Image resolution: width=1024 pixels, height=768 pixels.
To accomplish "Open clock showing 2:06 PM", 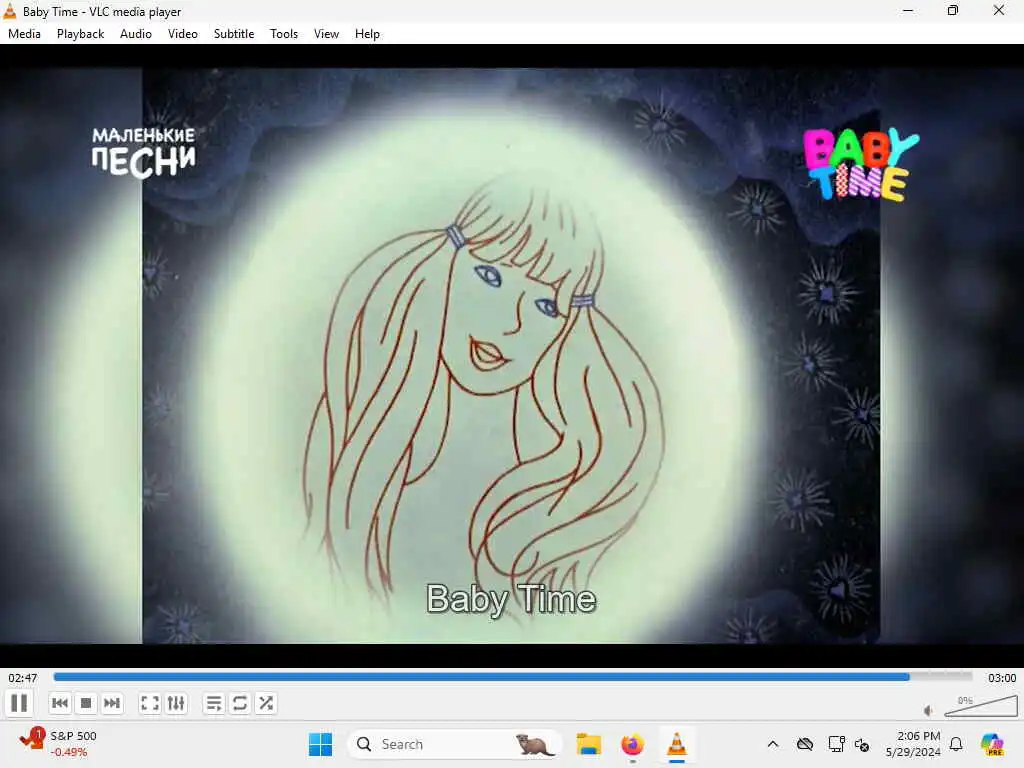I will pos(913,744).
